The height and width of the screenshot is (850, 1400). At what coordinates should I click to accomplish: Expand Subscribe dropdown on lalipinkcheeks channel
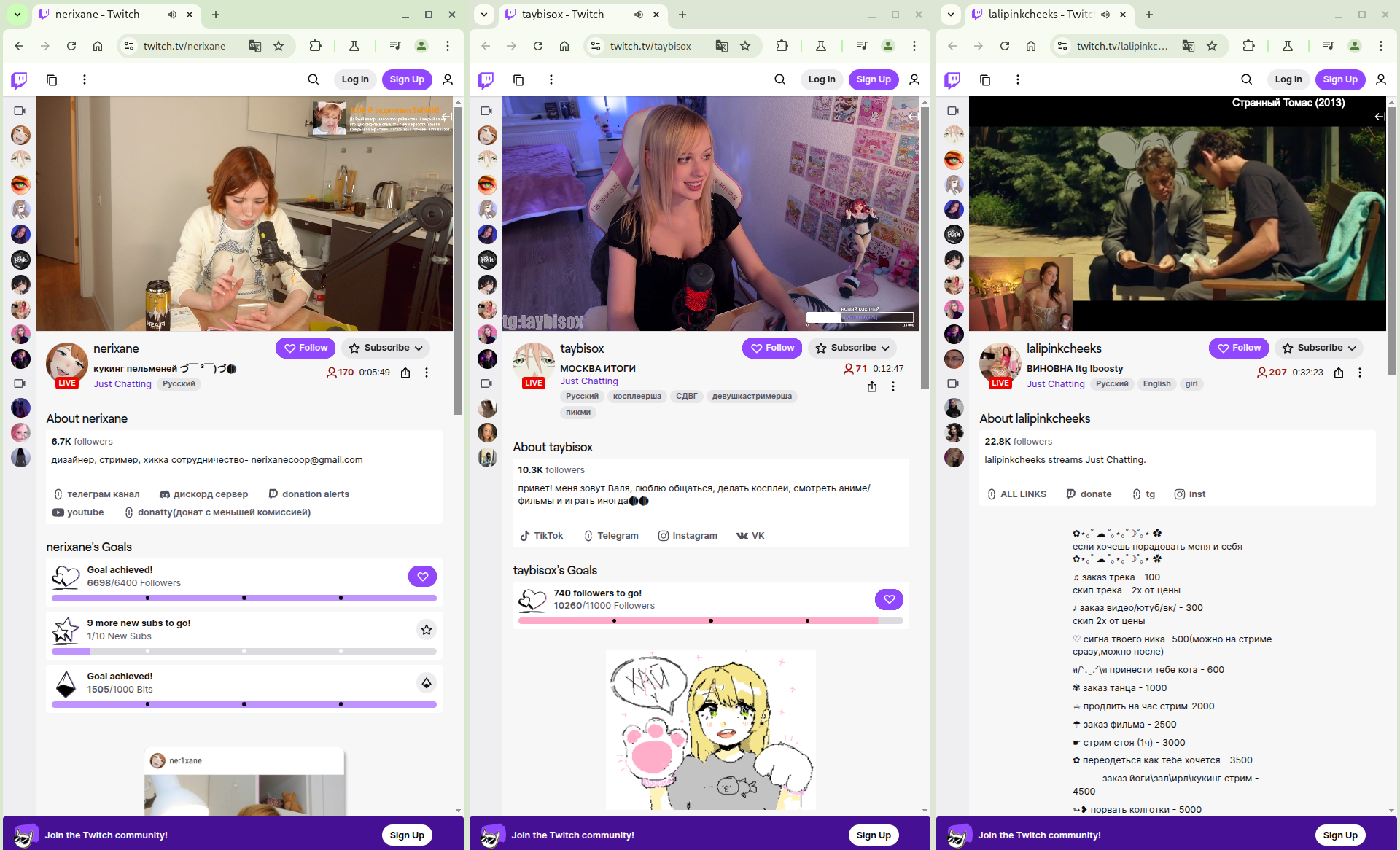point(1352,348)
